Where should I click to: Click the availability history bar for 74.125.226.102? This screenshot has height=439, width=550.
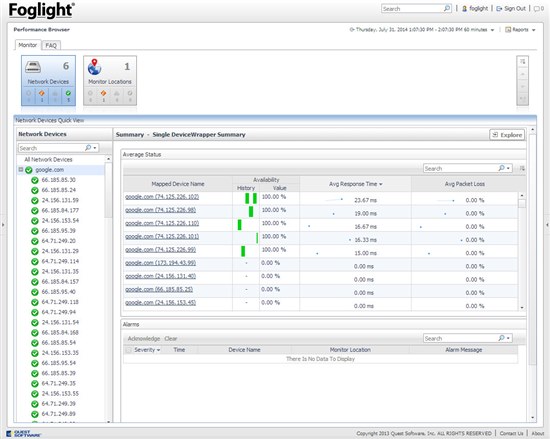click(x=251, y=198)
